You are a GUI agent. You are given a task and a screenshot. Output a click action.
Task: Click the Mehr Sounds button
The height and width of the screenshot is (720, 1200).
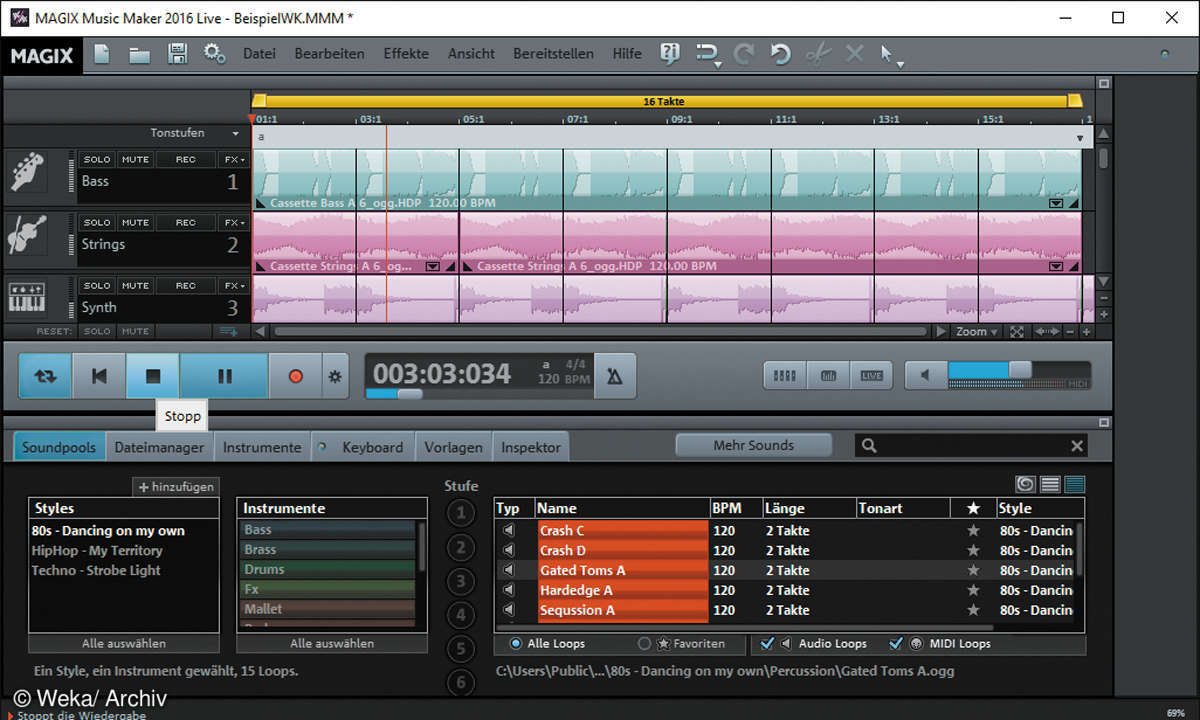(x=754, y=445)
